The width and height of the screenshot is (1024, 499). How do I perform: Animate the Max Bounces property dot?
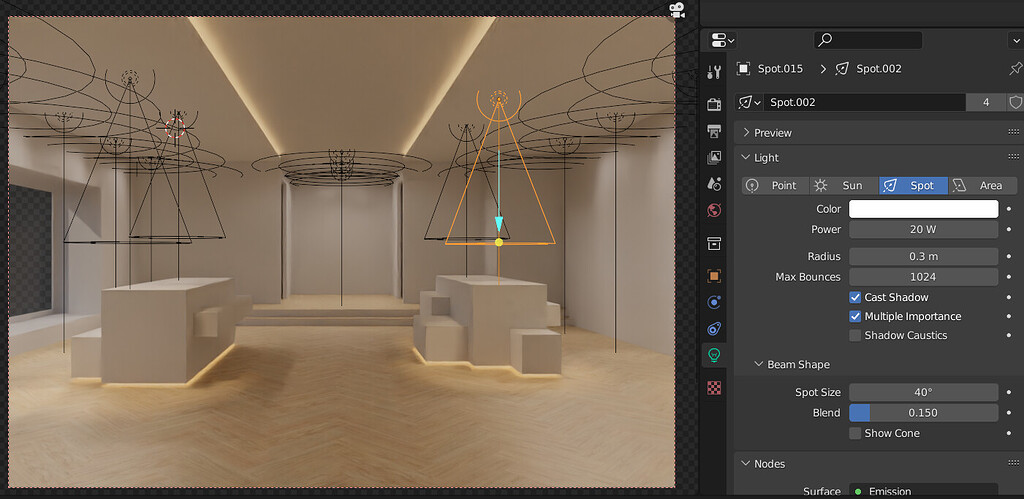click(1009, 276)
